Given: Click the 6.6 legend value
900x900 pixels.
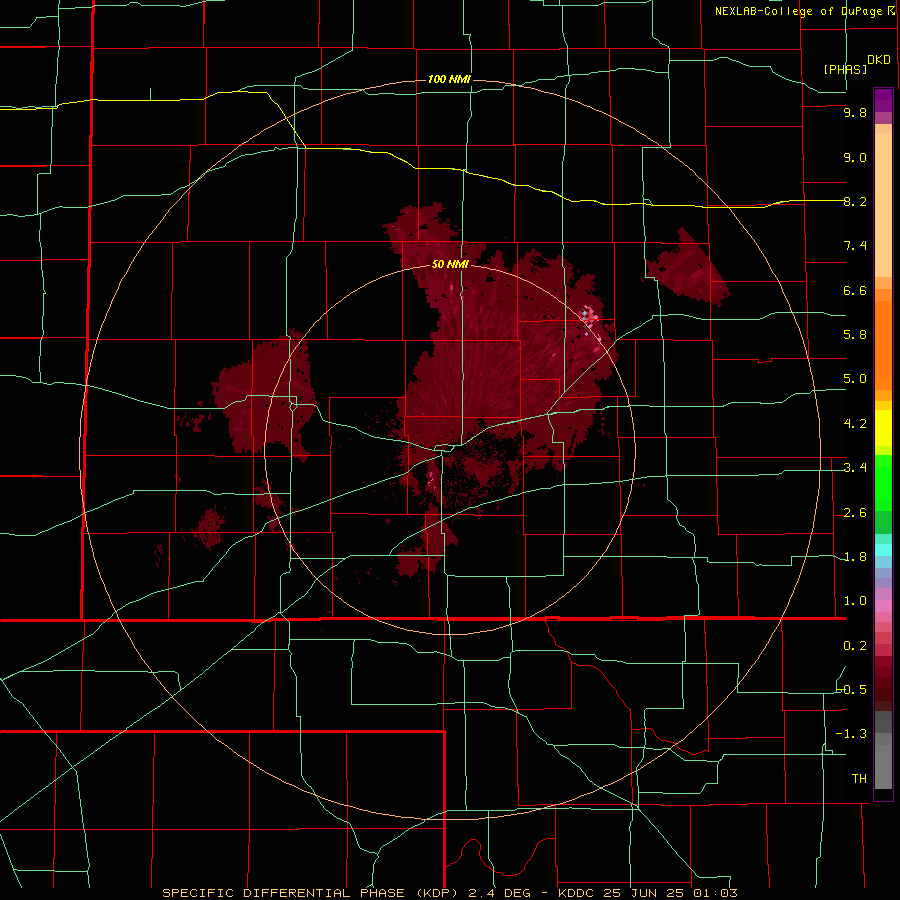Looking at the screenshot, I should click(x=855, y=290).
